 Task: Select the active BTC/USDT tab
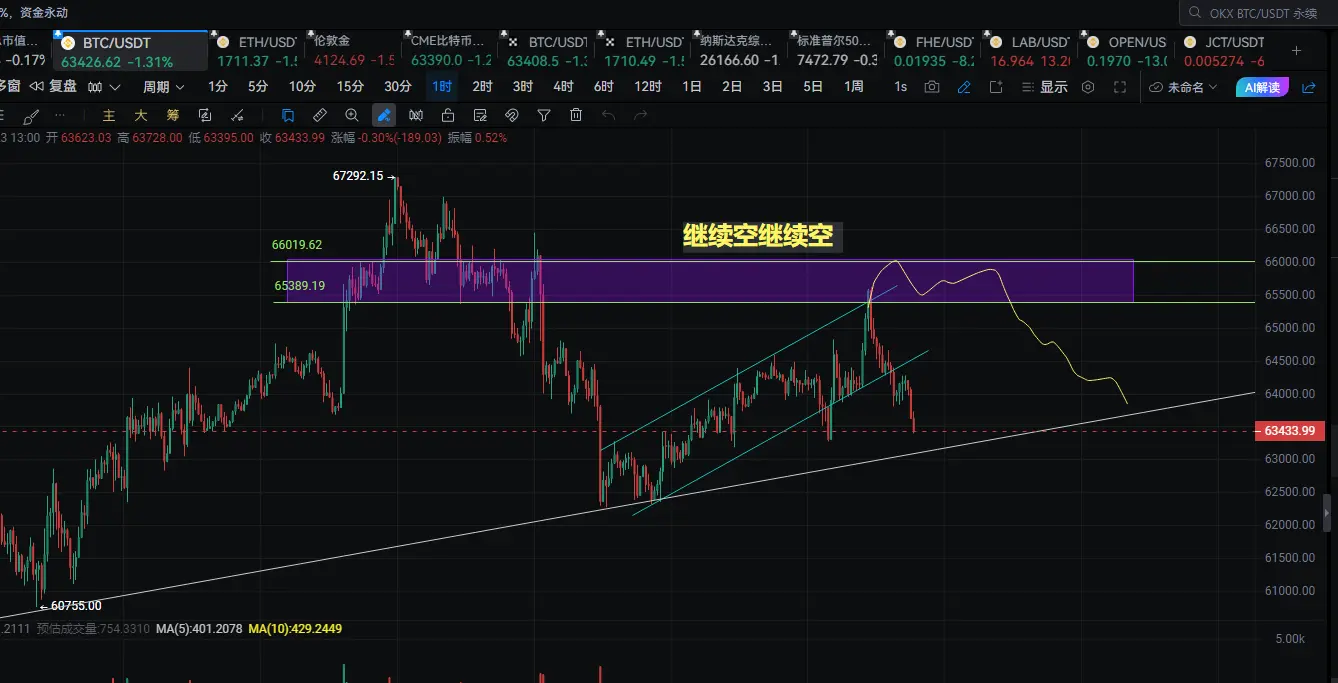[131, 51]
